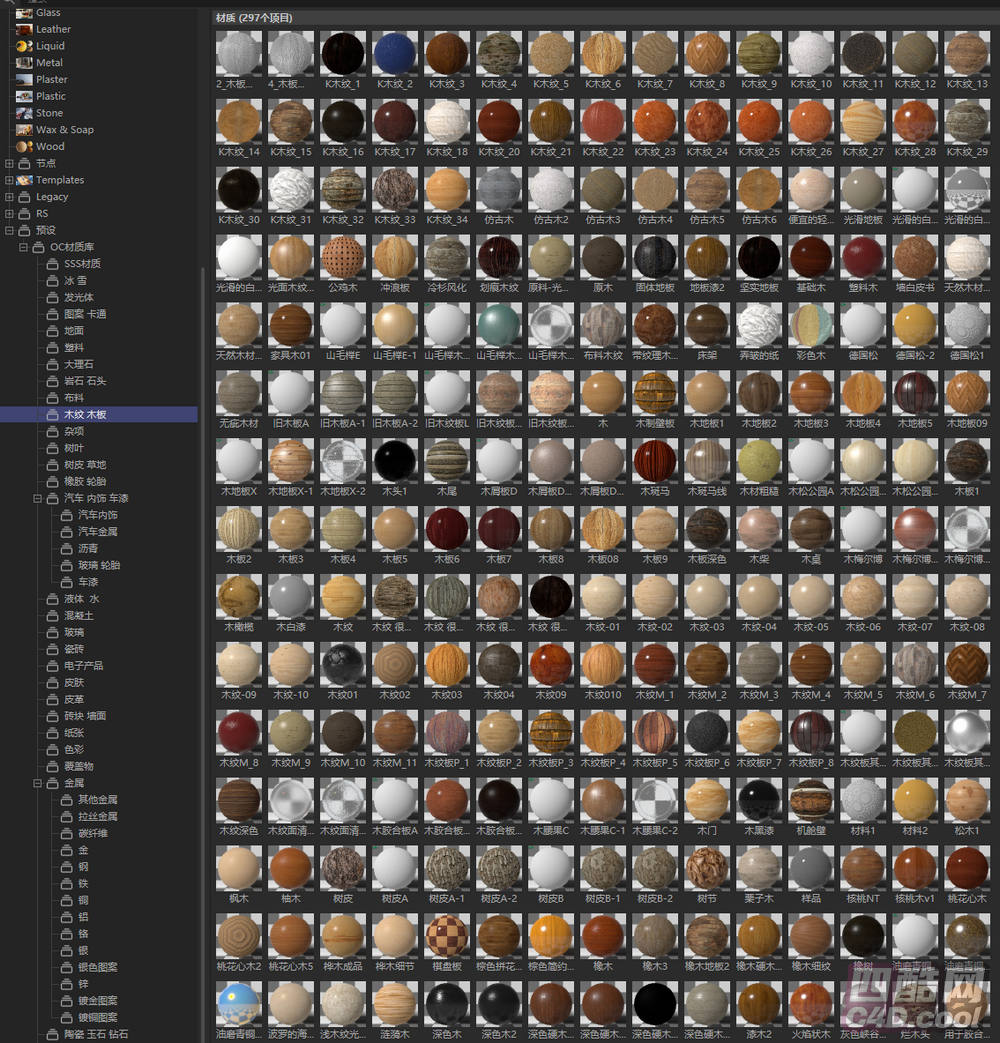The height and width of the screenshot is (1043, 1000).
Task: Select the 玻璃 folder in tree
Action: [x=74, y=632]
